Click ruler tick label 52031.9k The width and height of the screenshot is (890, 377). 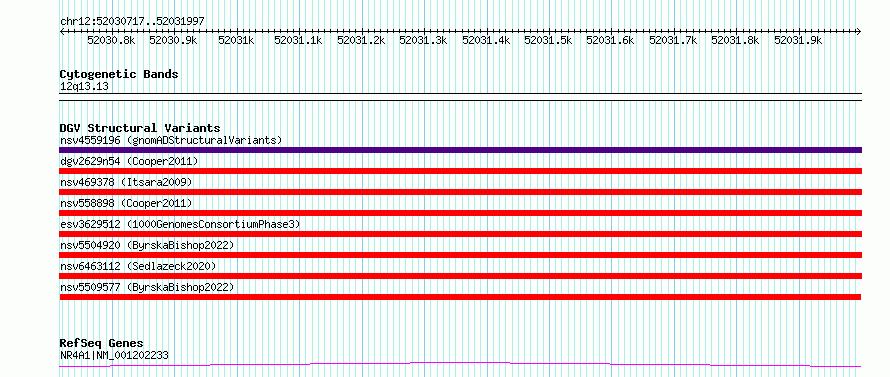pyautogui.click(x=798, y=40)
